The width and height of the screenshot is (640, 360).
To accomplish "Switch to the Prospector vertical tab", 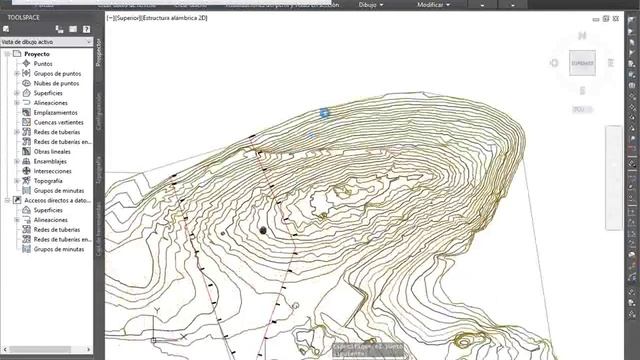I will click(98, 53).
